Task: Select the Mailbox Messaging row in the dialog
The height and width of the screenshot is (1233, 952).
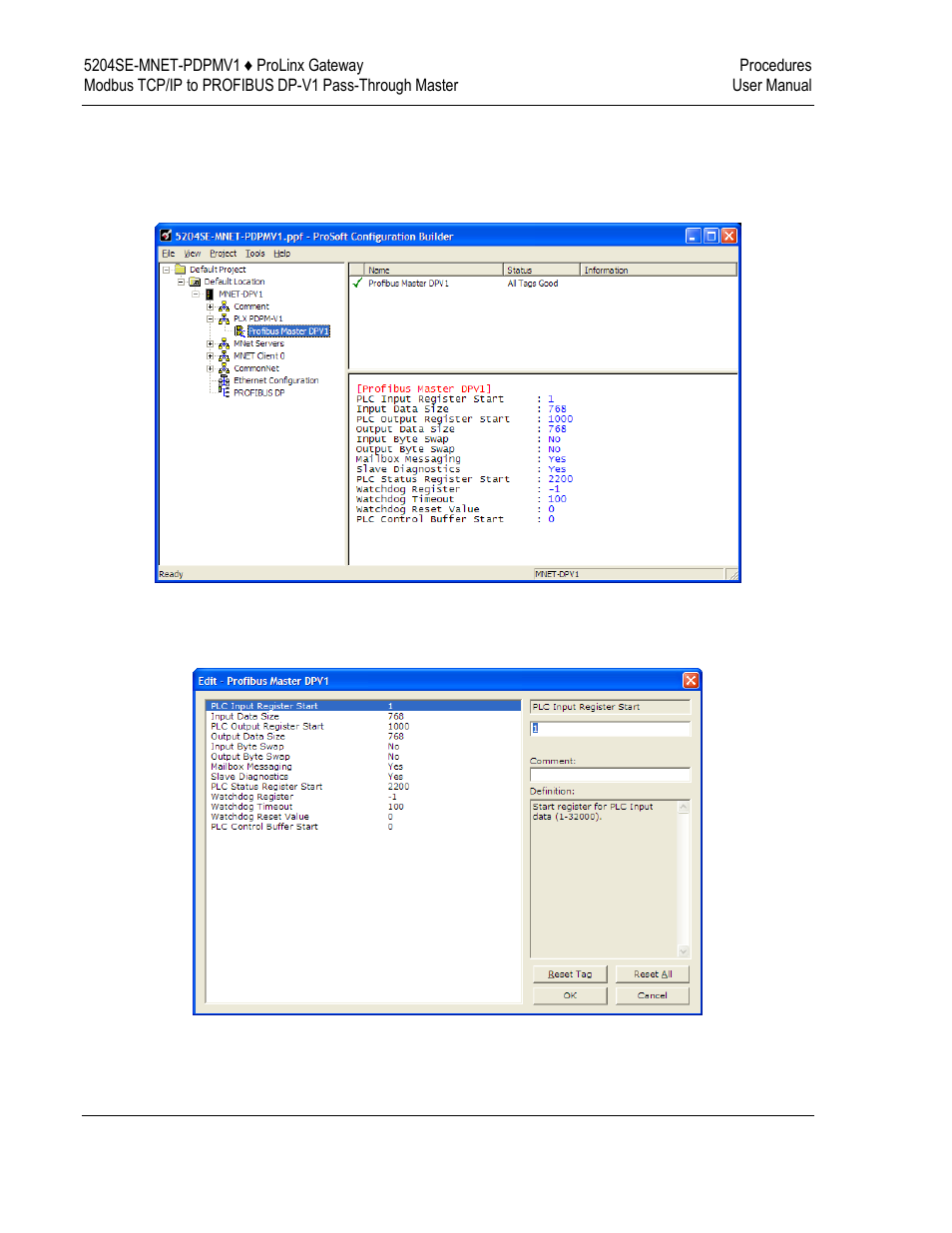Action: point(363,766)
